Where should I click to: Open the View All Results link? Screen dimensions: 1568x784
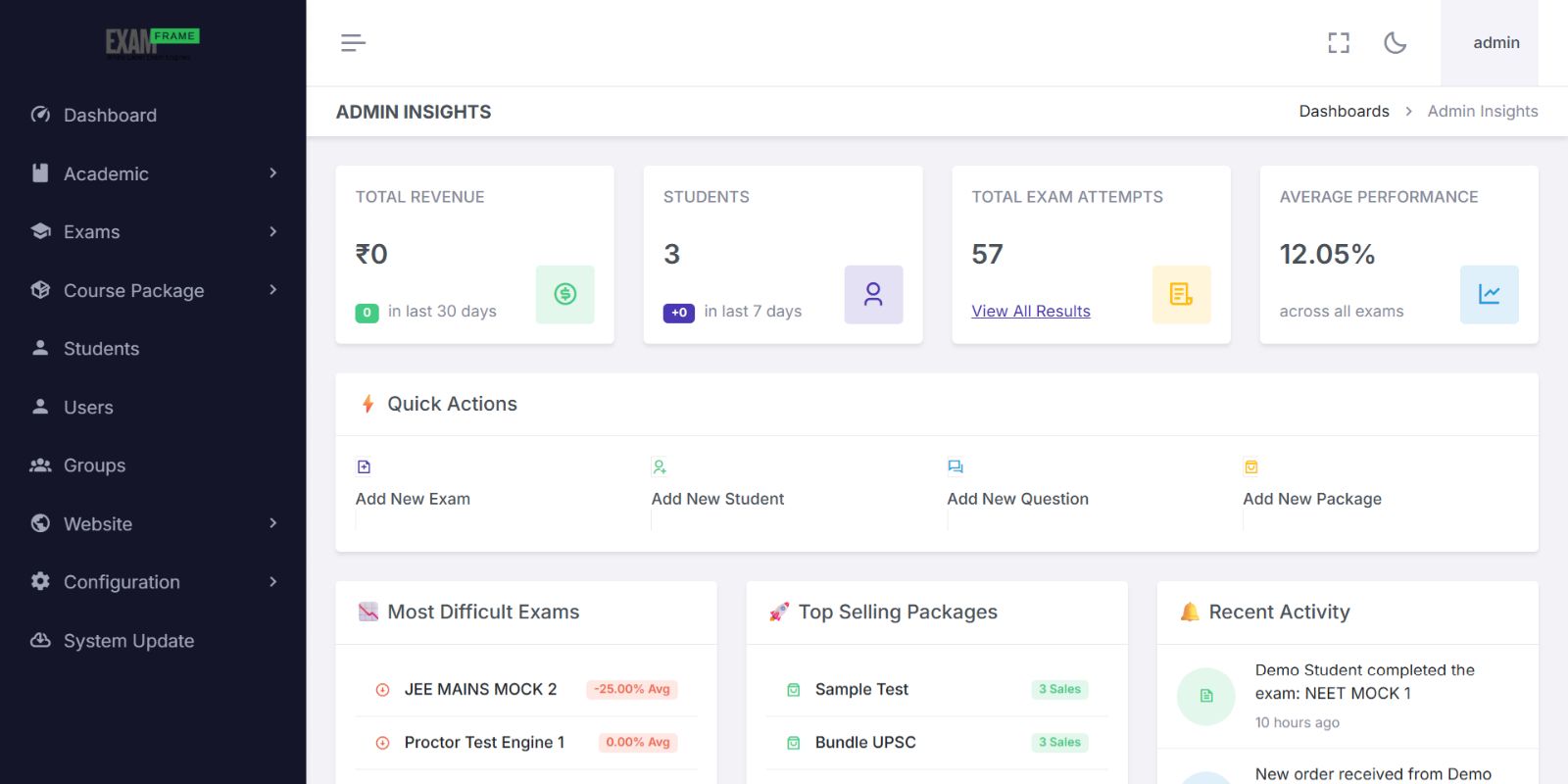1031,311
